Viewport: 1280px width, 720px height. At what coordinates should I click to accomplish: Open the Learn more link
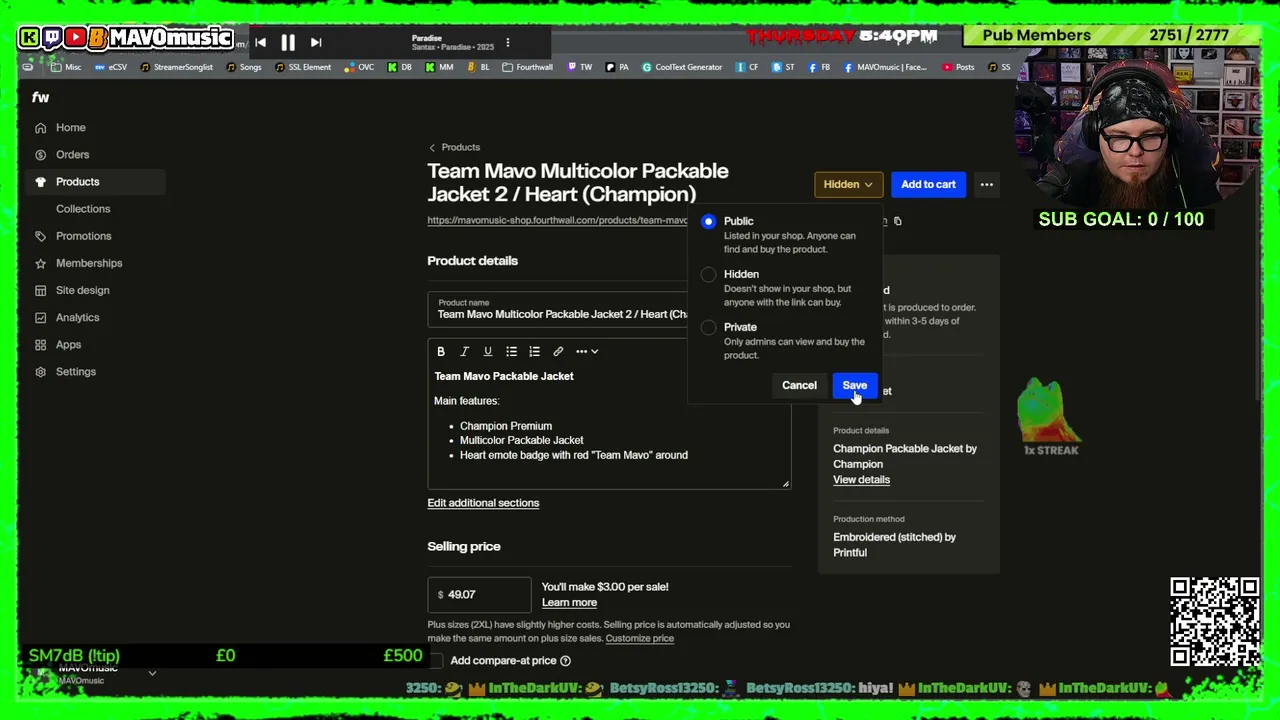569,602
